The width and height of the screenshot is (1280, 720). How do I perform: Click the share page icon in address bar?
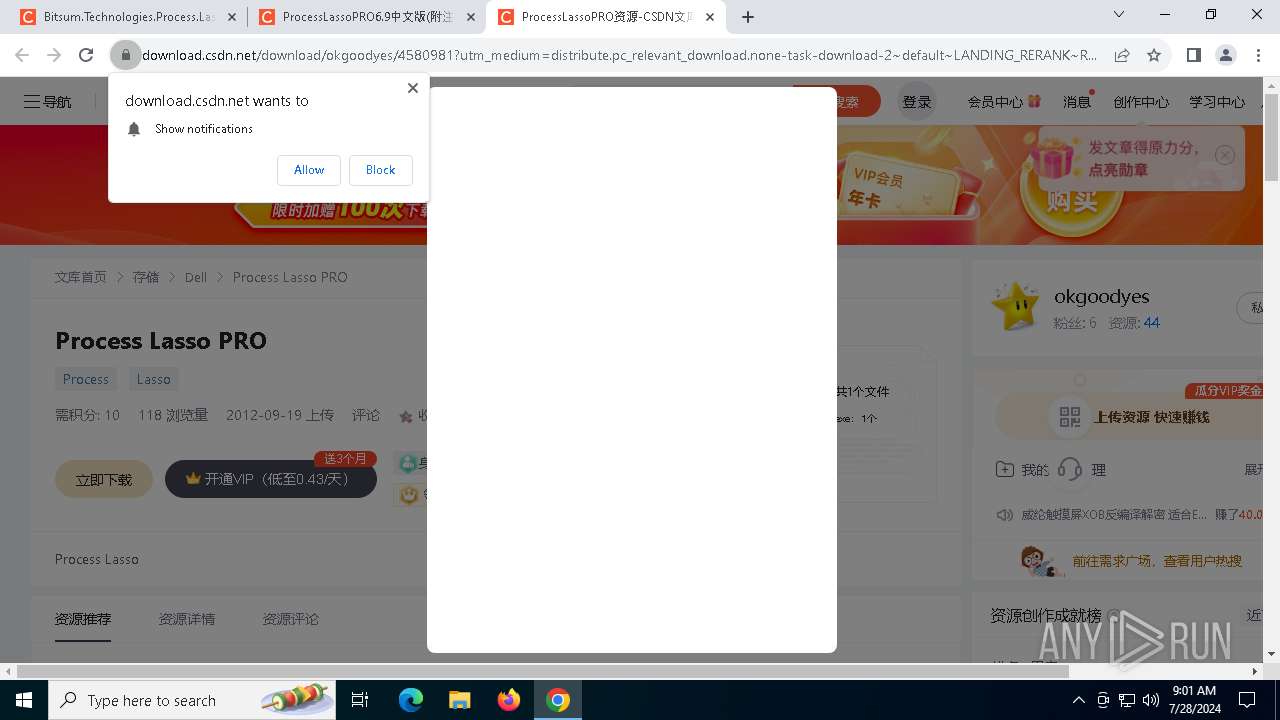1122,55
